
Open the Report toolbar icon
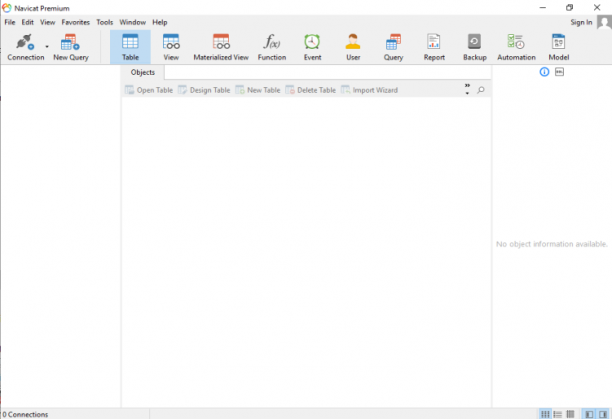coord(434,47)
